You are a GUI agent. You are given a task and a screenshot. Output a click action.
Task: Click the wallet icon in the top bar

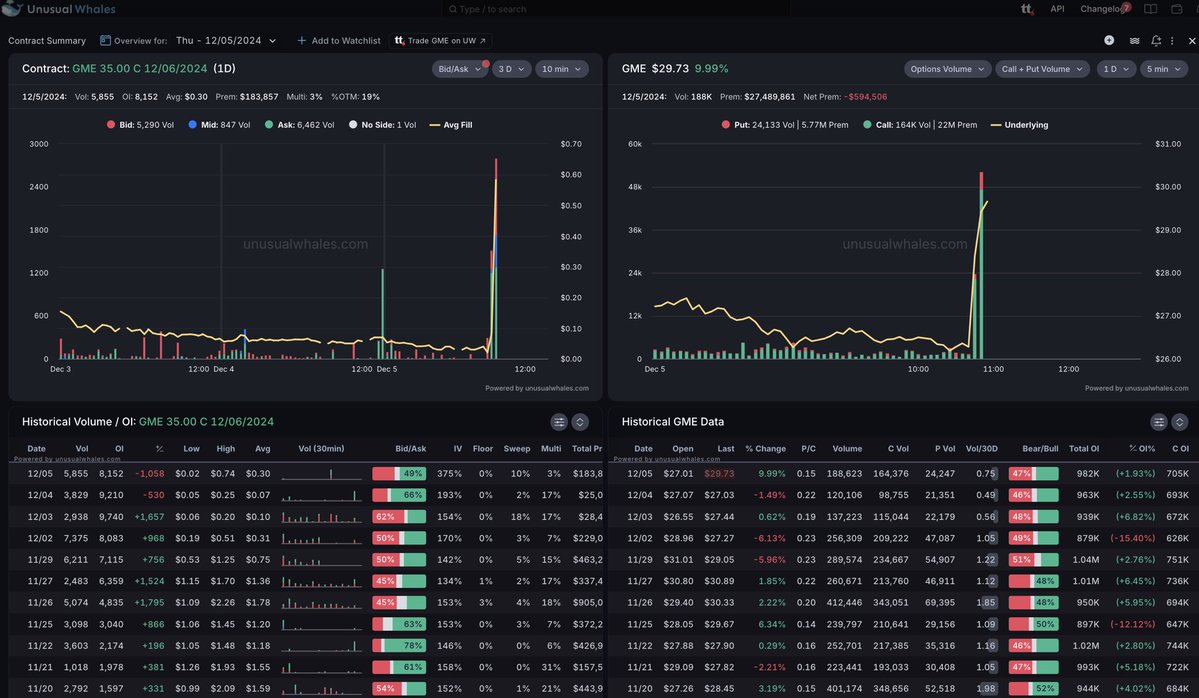coord(1179,9)
